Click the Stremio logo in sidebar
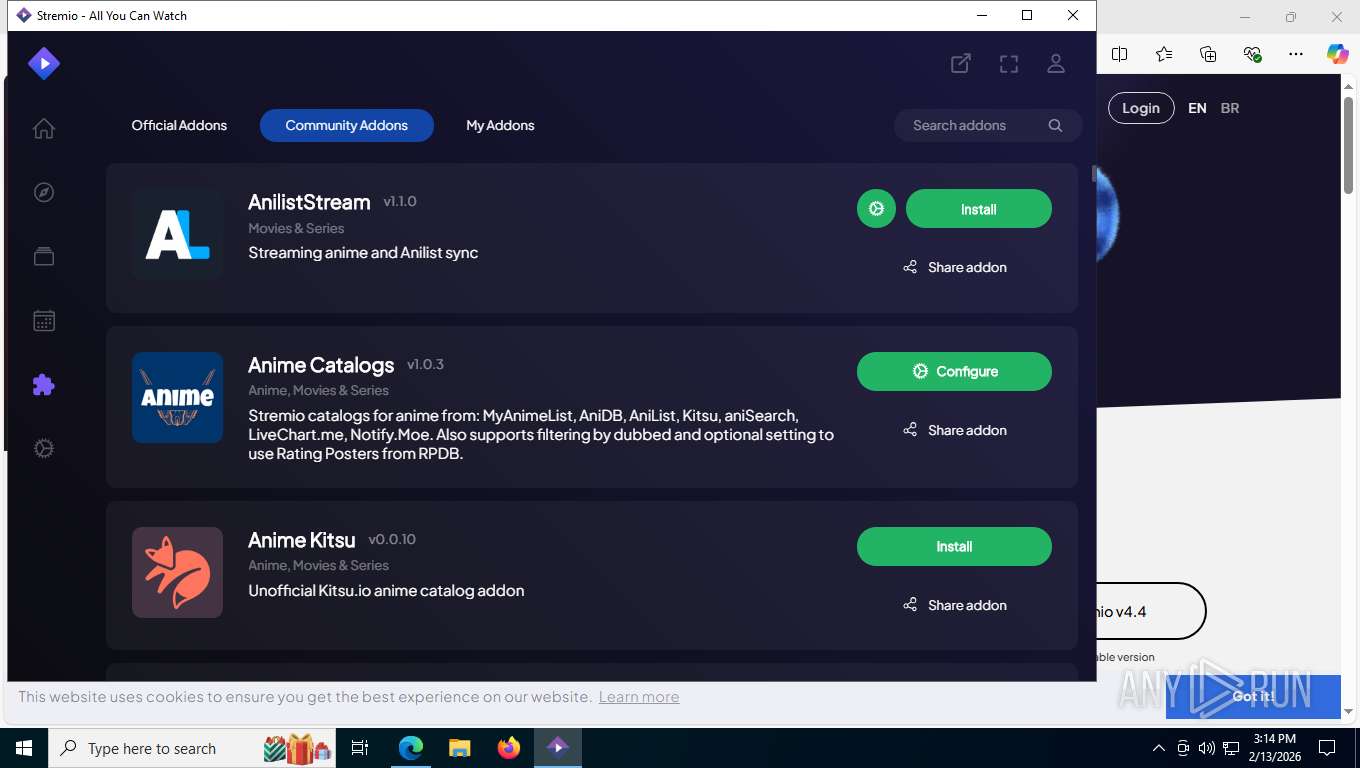This screenshot has height=768, width=1360. (x=43, y=64)
